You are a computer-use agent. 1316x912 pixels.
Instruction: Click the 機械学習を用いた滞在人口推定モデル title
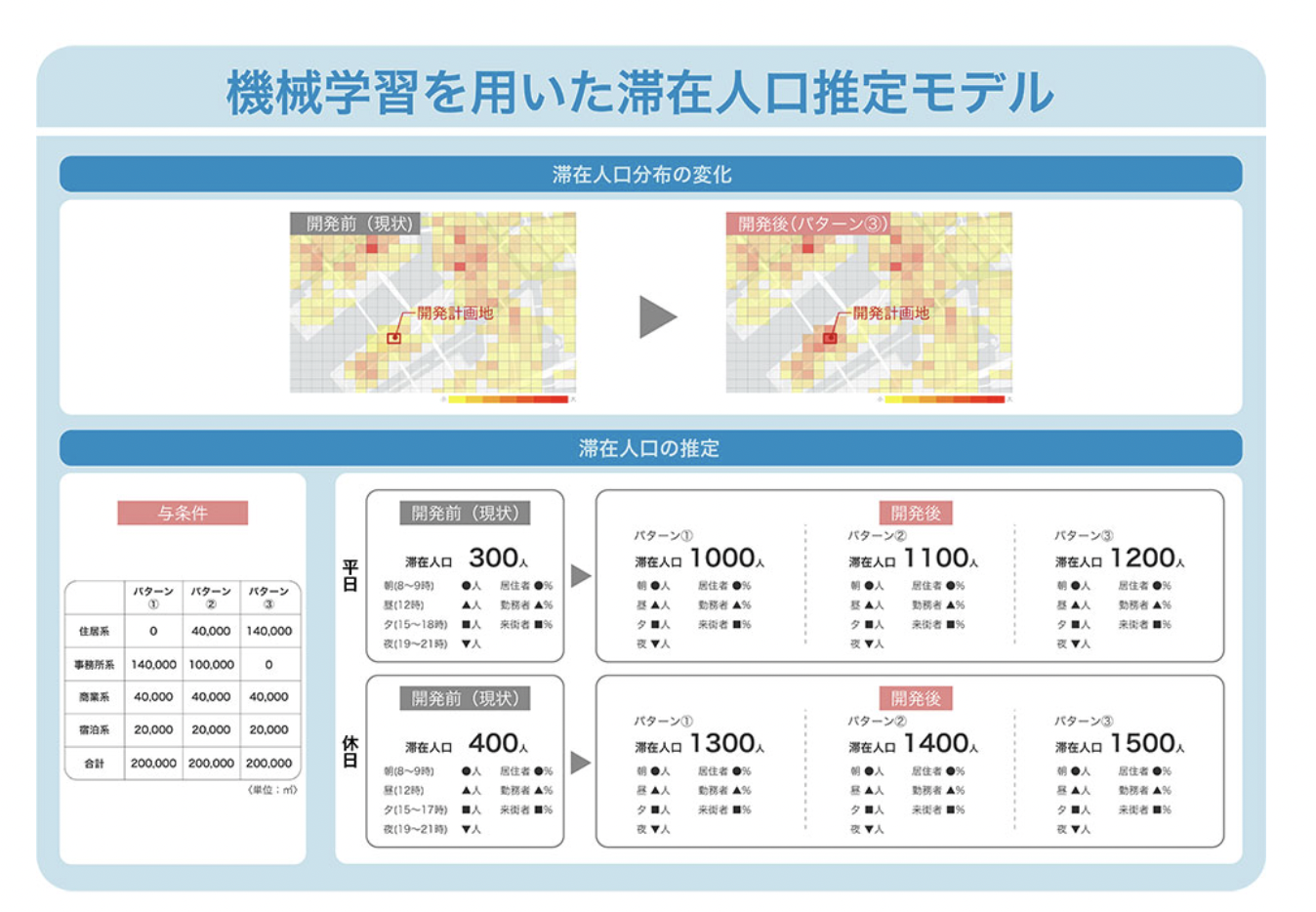(x=640, y=93)
